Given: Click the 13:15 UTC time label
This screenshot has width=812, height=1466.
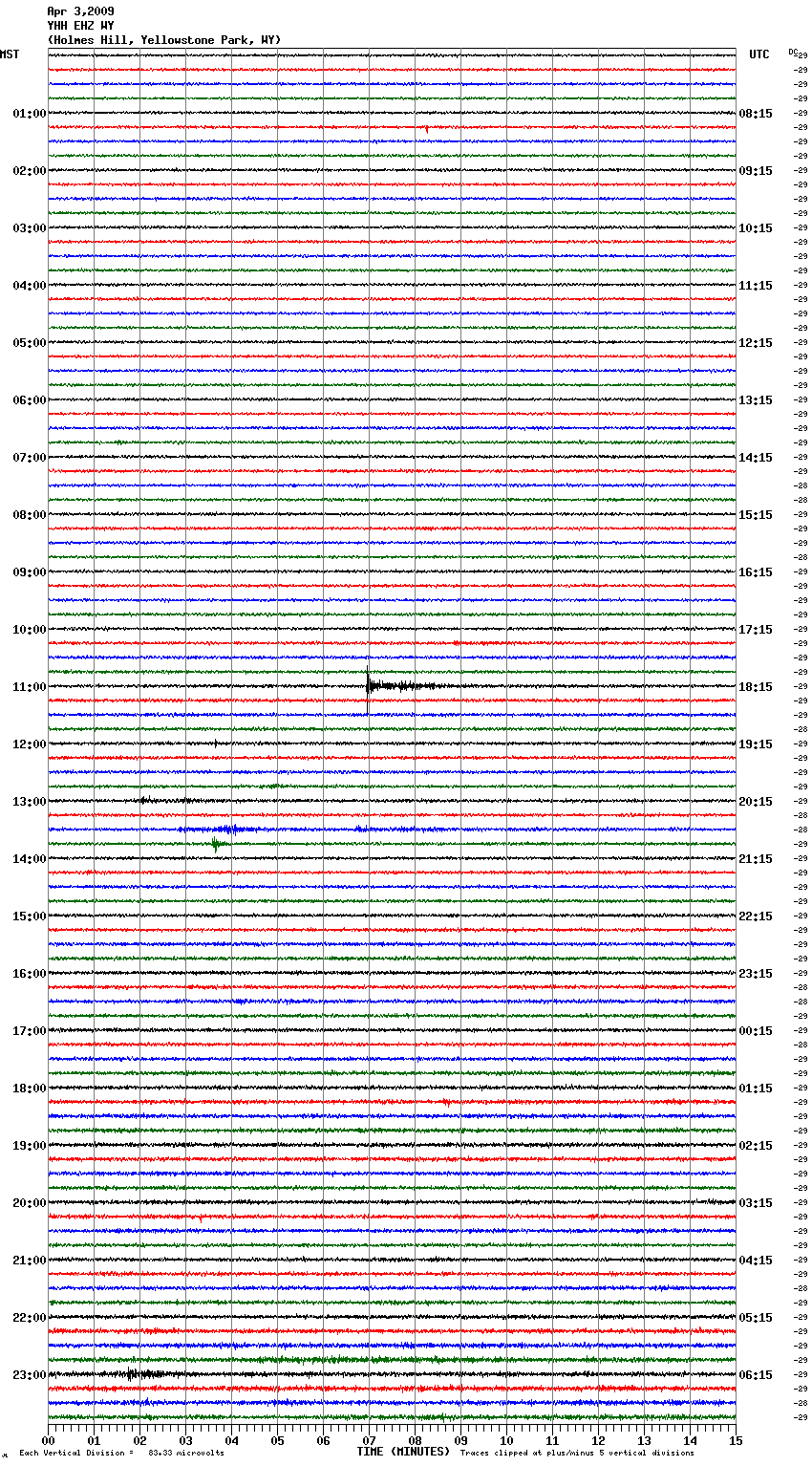Looking at the screenshot, I should point(756,400).
